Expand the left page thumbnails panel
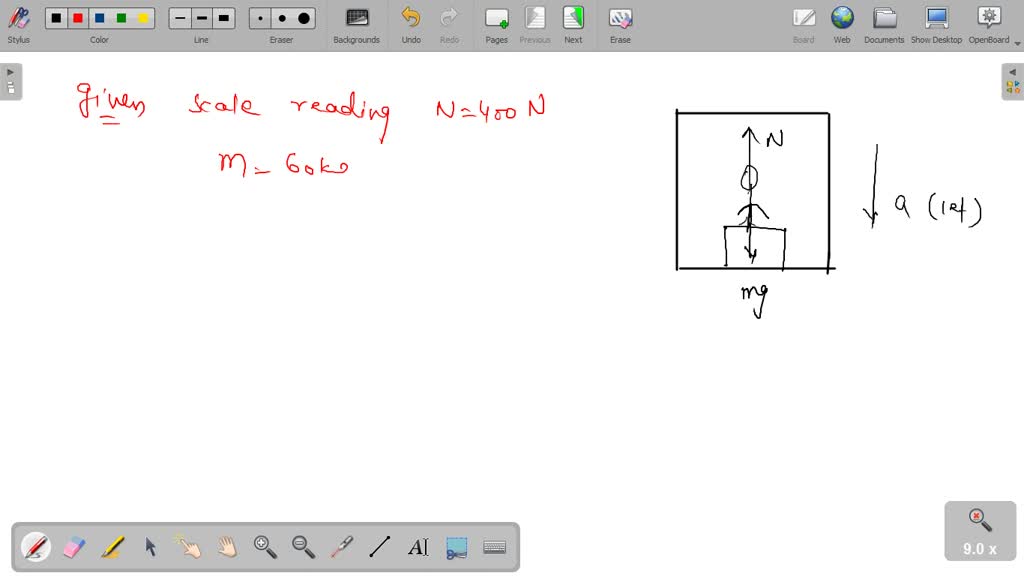Viewport: 1024px width, 576px height. tap(10, 82)
